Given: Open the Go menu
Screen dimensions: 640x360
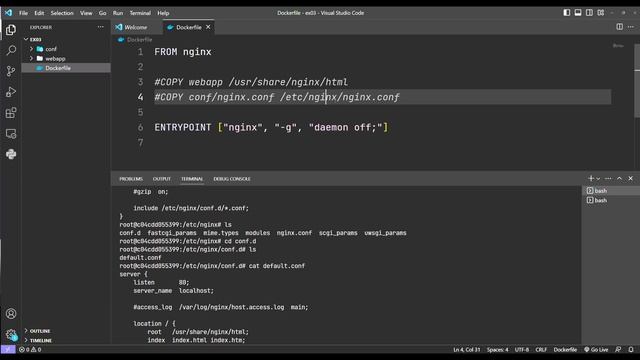Looking at the screenshot, I should pyautogui.click(x=102, y=13).
